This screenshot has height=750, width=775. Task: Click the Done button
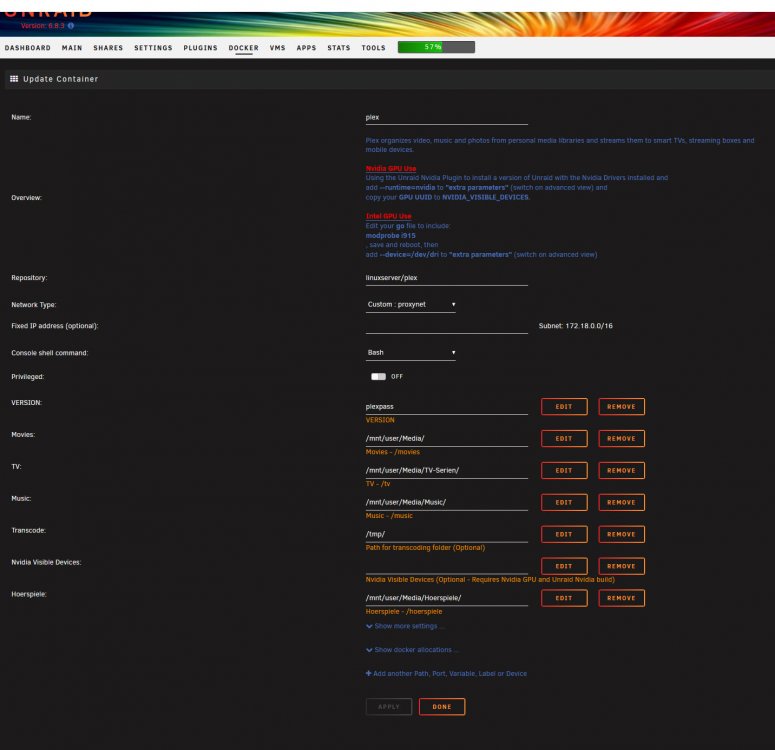coord(442,706)
